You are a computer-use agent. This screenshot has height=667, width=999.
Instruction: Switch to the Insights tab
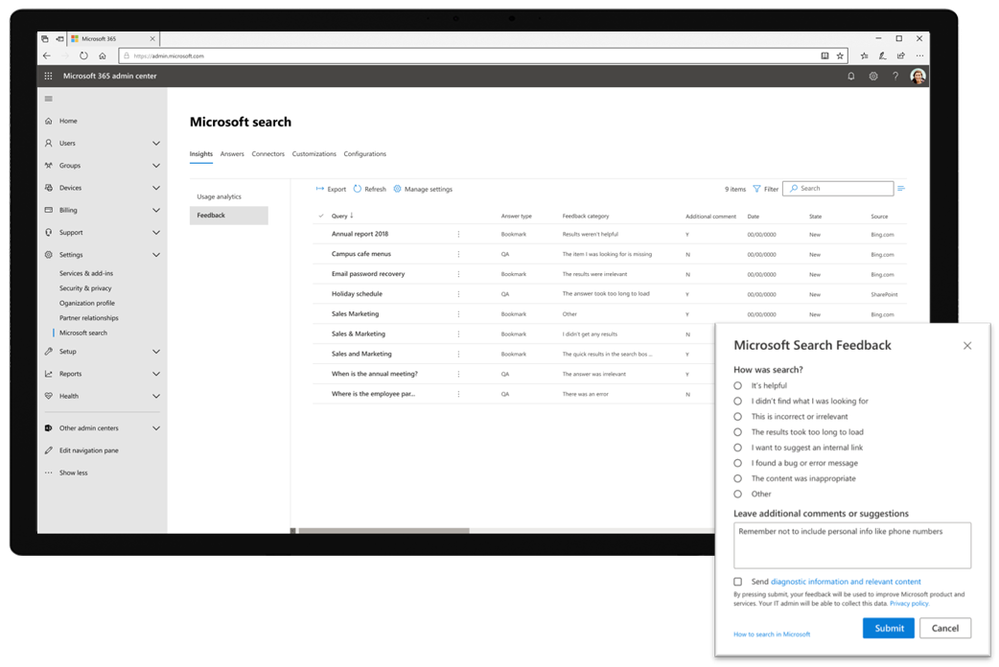[201, 154]
